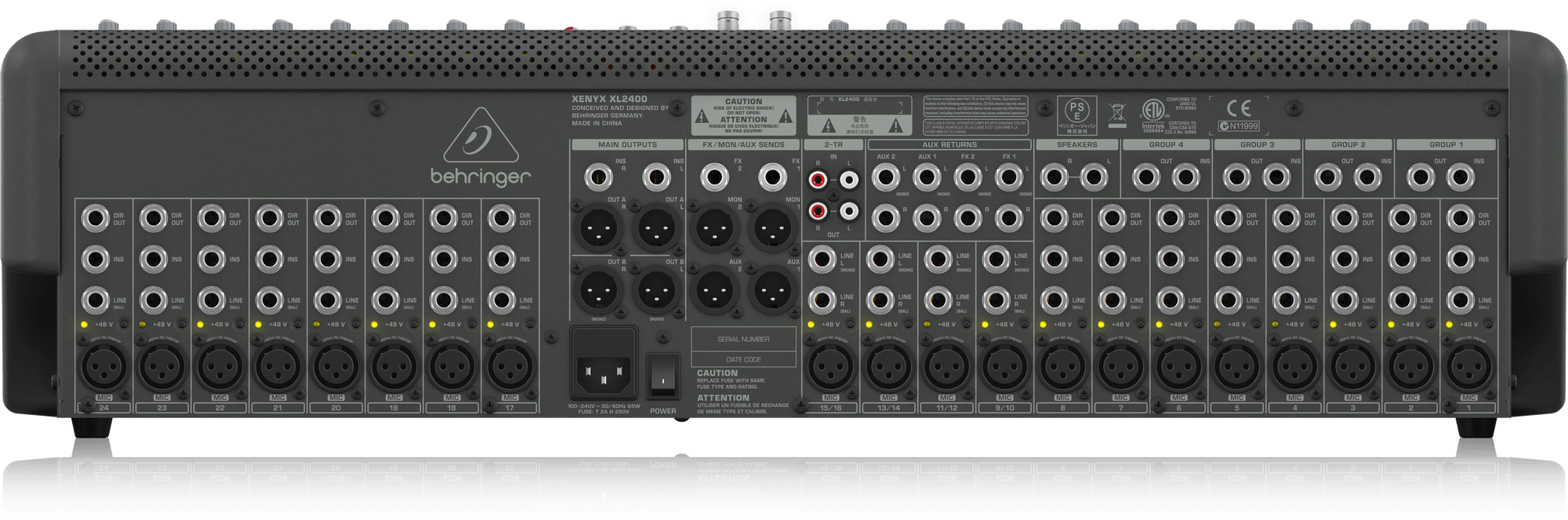Select the channel 1 MIC XLR input

pos(1468,365)
